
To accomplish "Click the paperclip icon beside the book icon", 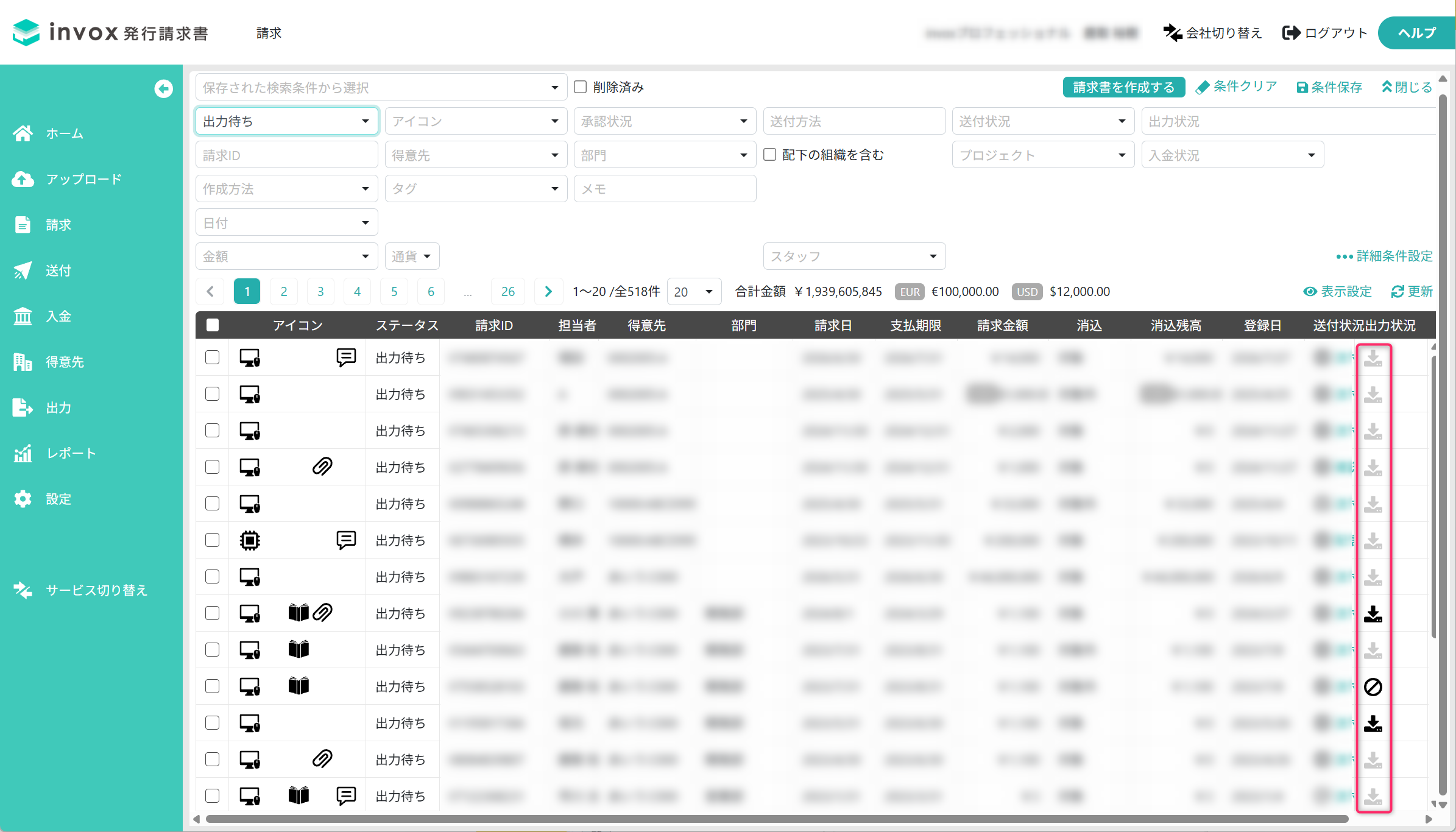I will click(x=322, y=613).
